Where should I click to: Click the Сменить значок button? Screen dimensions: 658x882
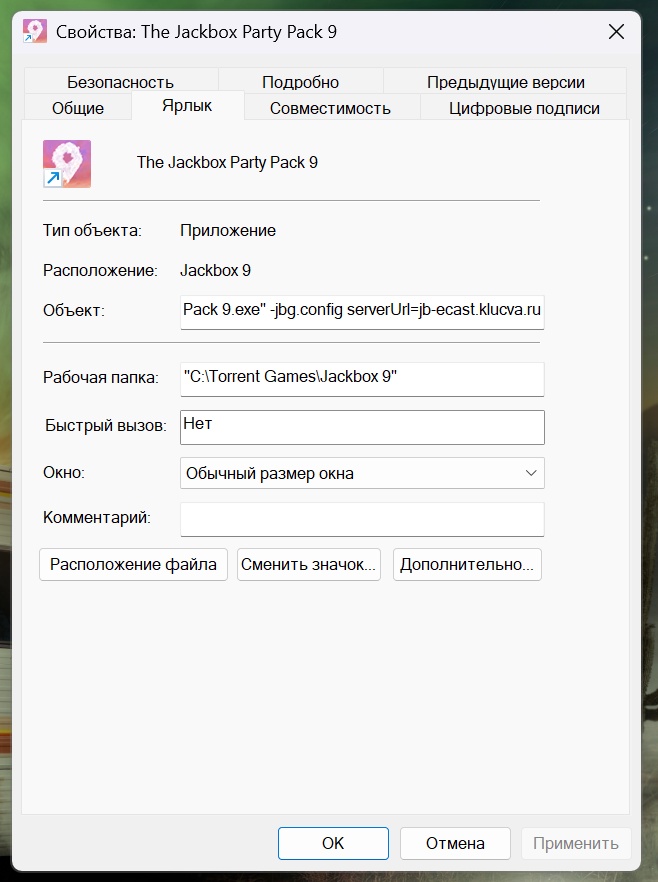click(x=309, y=564)
